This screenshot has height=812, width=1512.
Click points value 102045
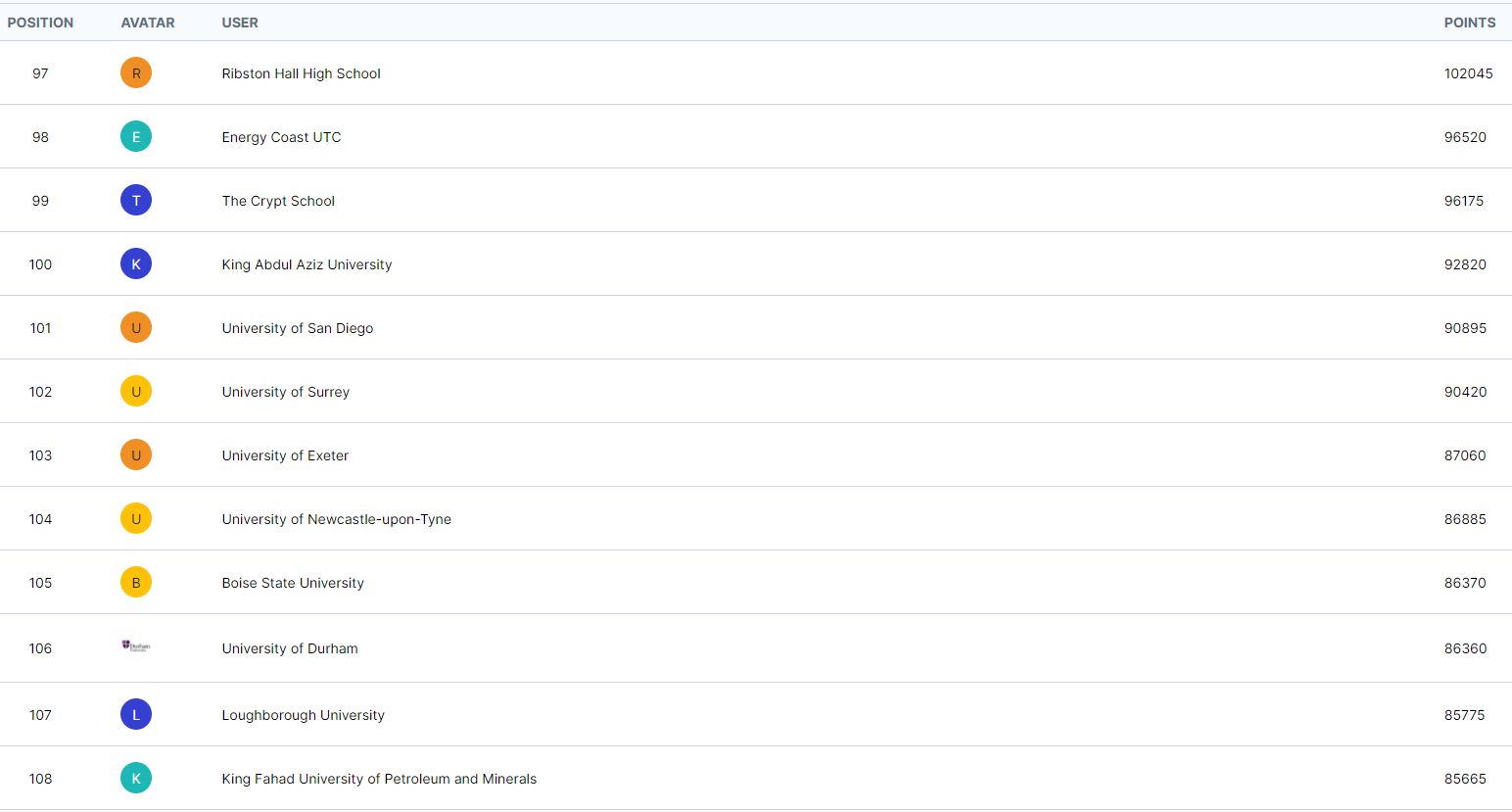coord(1468,73)
